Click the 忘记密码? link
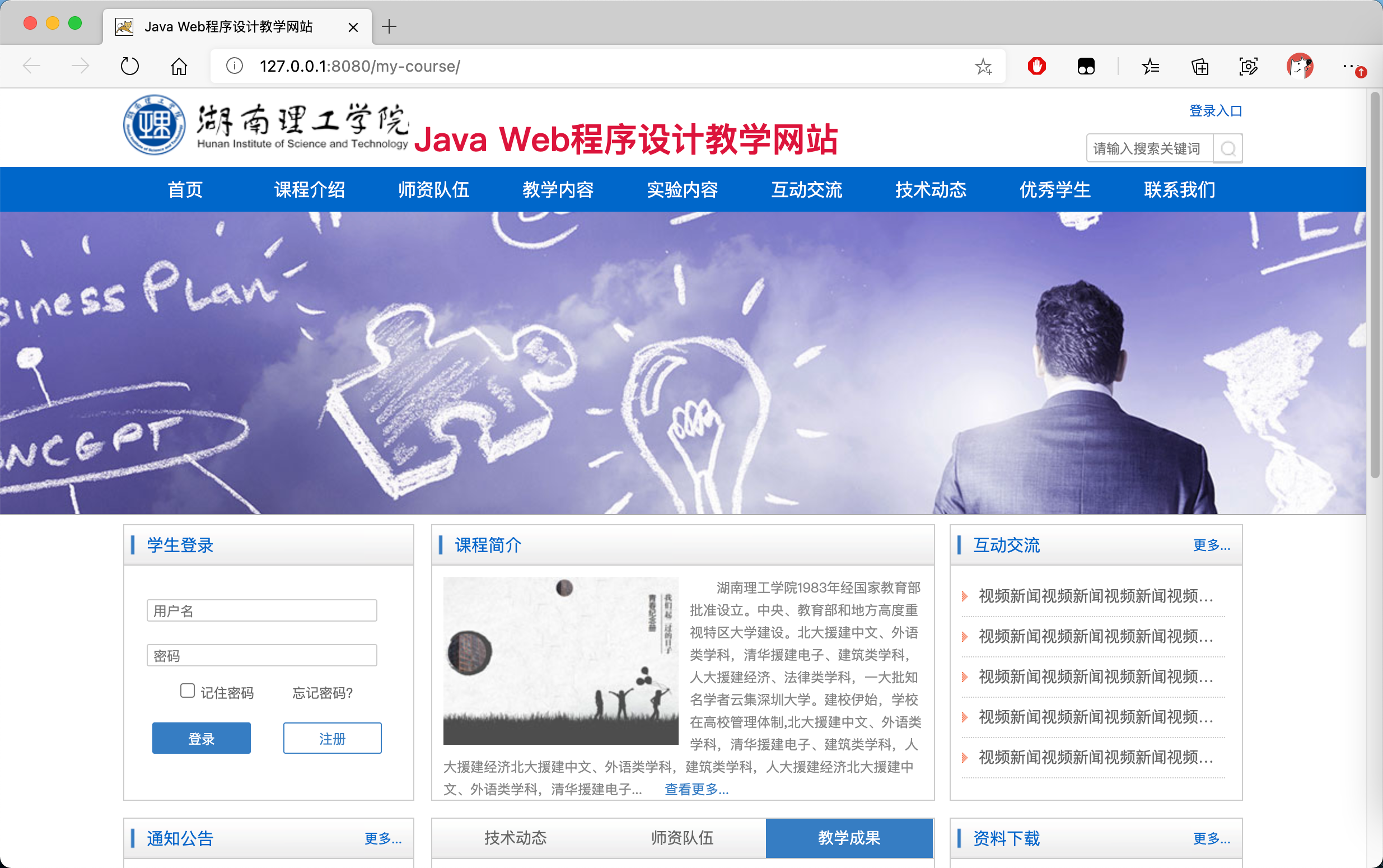 pyautogui.click(x=323, y=693)
